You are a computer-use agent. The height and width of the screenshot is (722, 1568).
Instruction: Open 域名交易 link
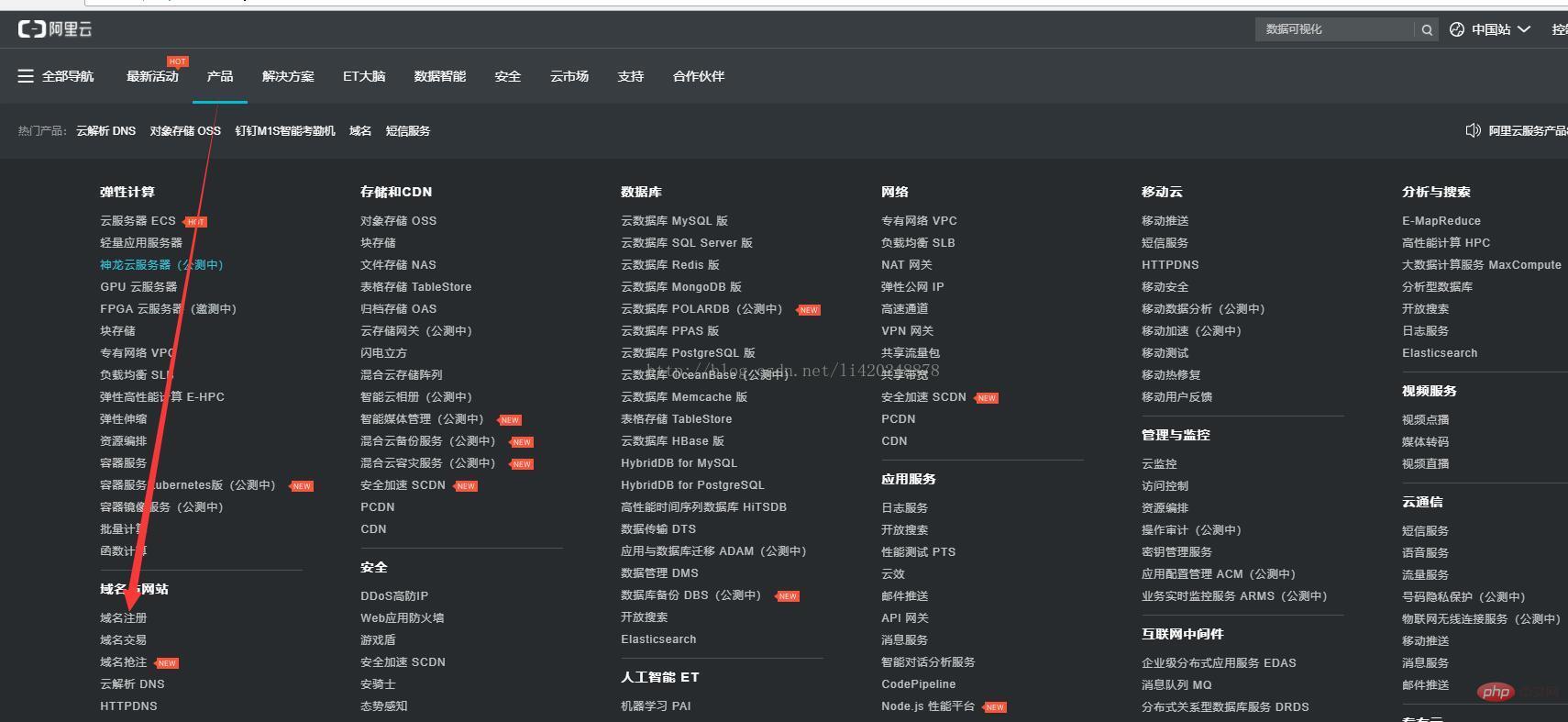point(124,640)
